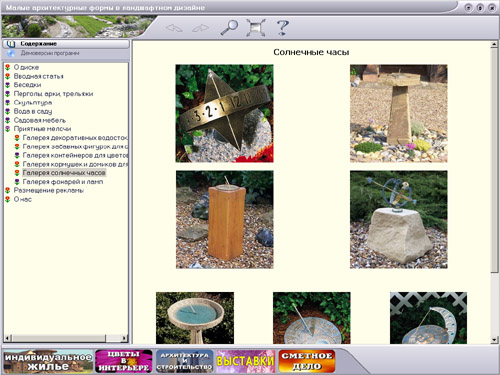
Task: Click the Цветы в интерьере banner
Action: [124, 361]
